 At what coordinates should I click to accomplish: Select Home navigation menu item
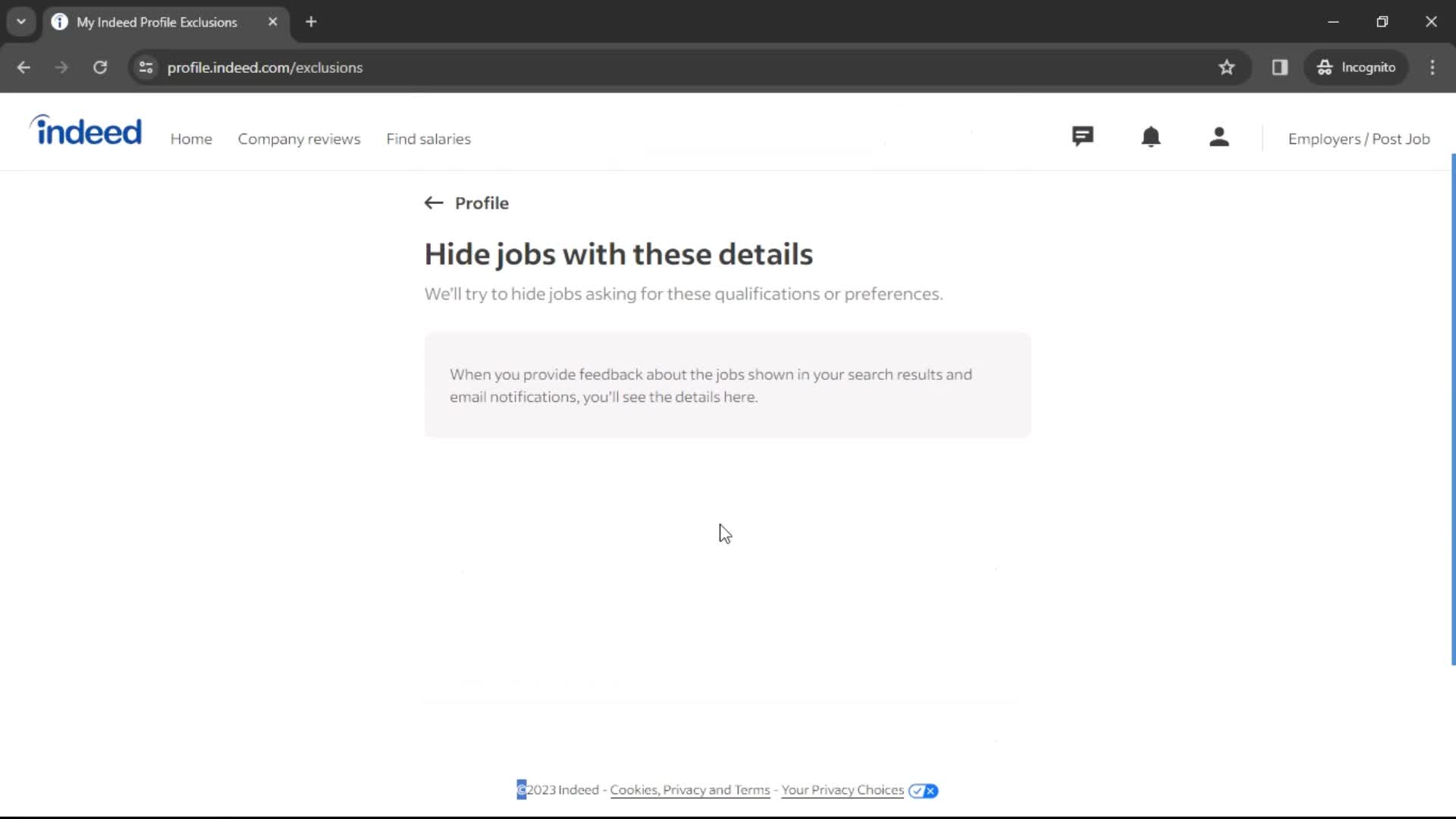pyautogui.click(x=191, y=138)
